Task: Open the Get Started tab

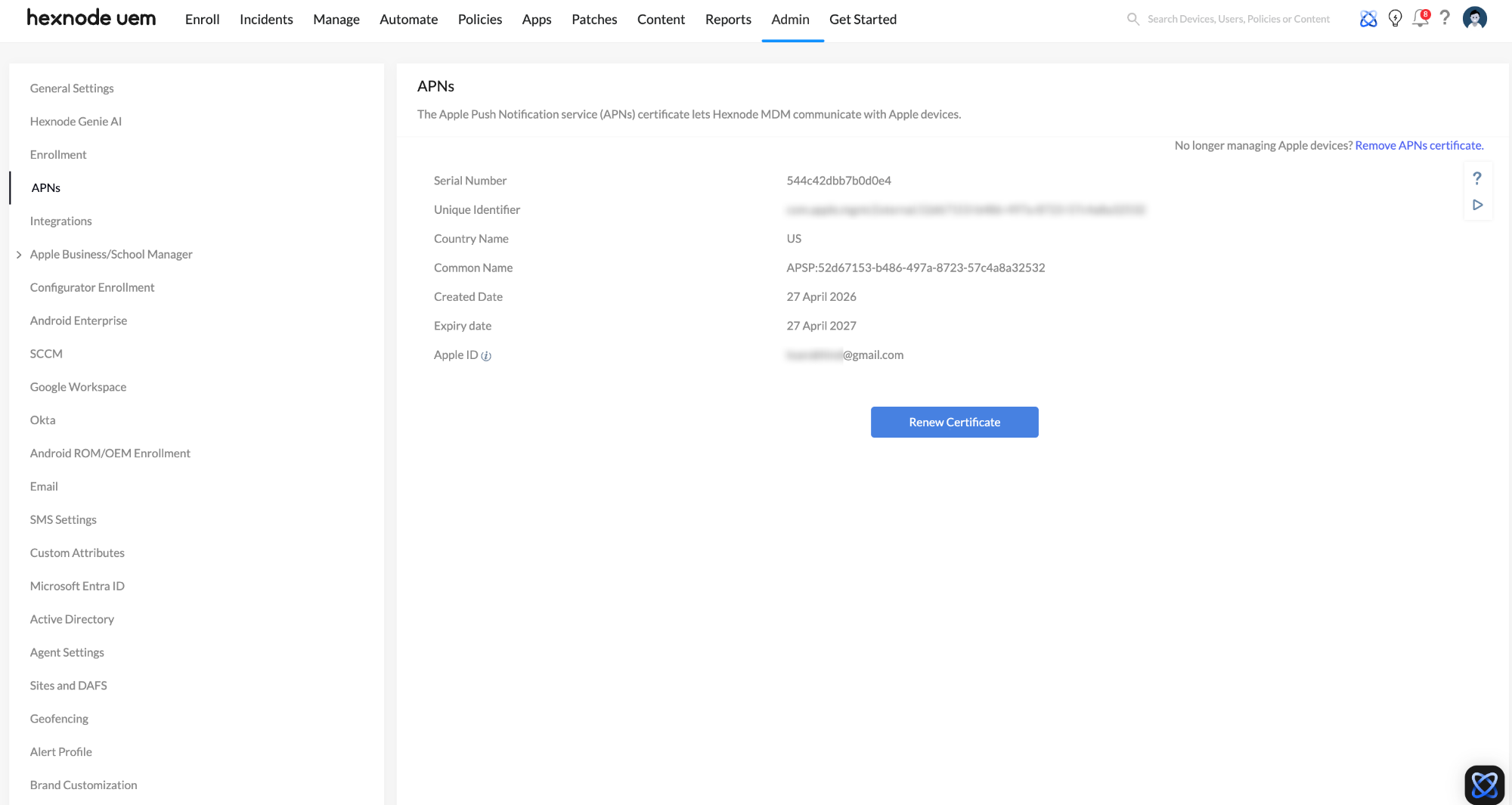Action: [863, 20]
